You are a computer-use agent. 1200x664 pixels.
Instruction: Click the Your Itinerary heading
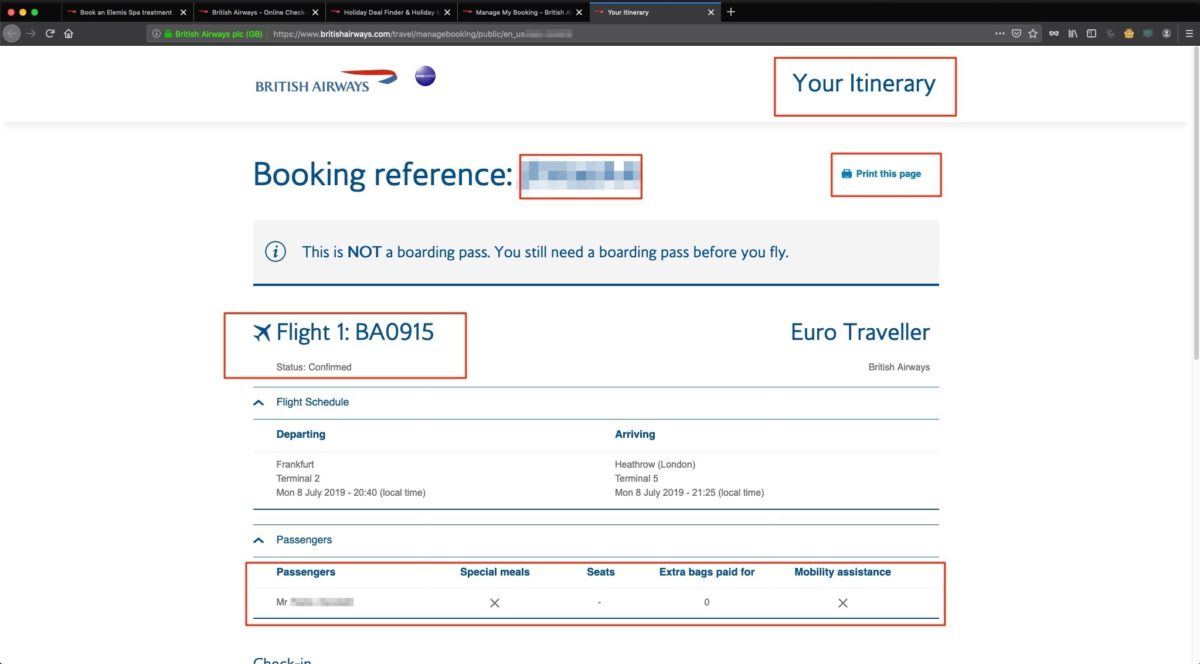click(x=864, y=84)
